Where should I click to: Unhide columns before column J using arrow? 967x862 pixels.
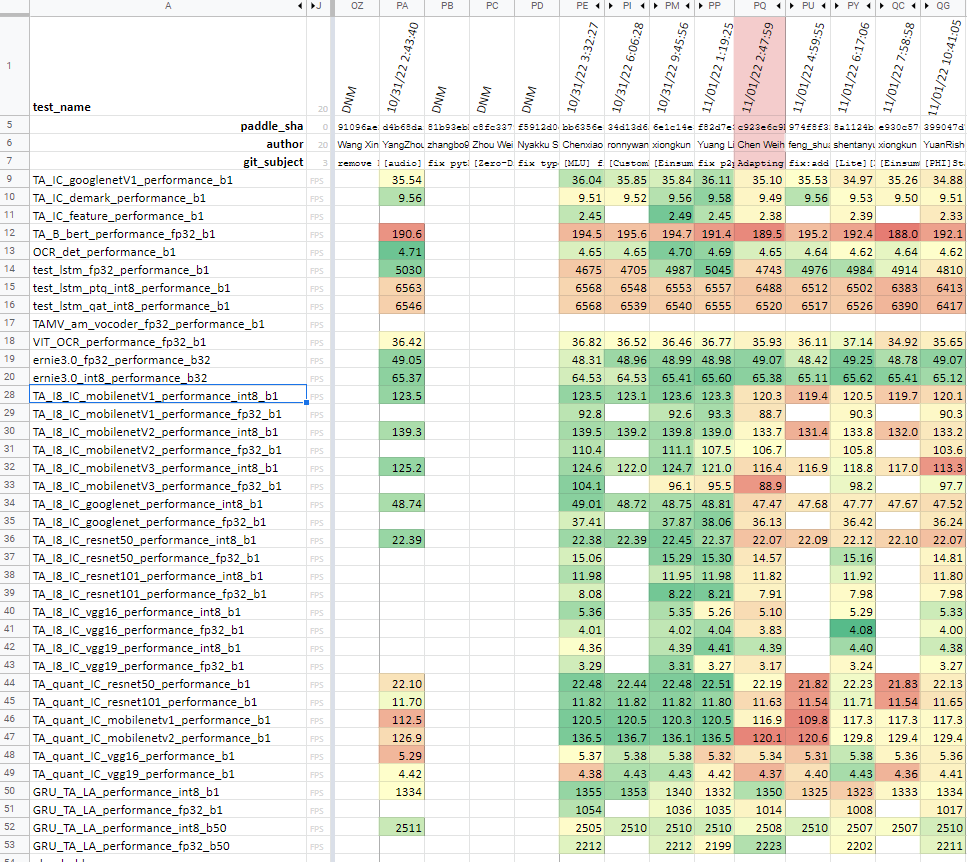[313, 6]
